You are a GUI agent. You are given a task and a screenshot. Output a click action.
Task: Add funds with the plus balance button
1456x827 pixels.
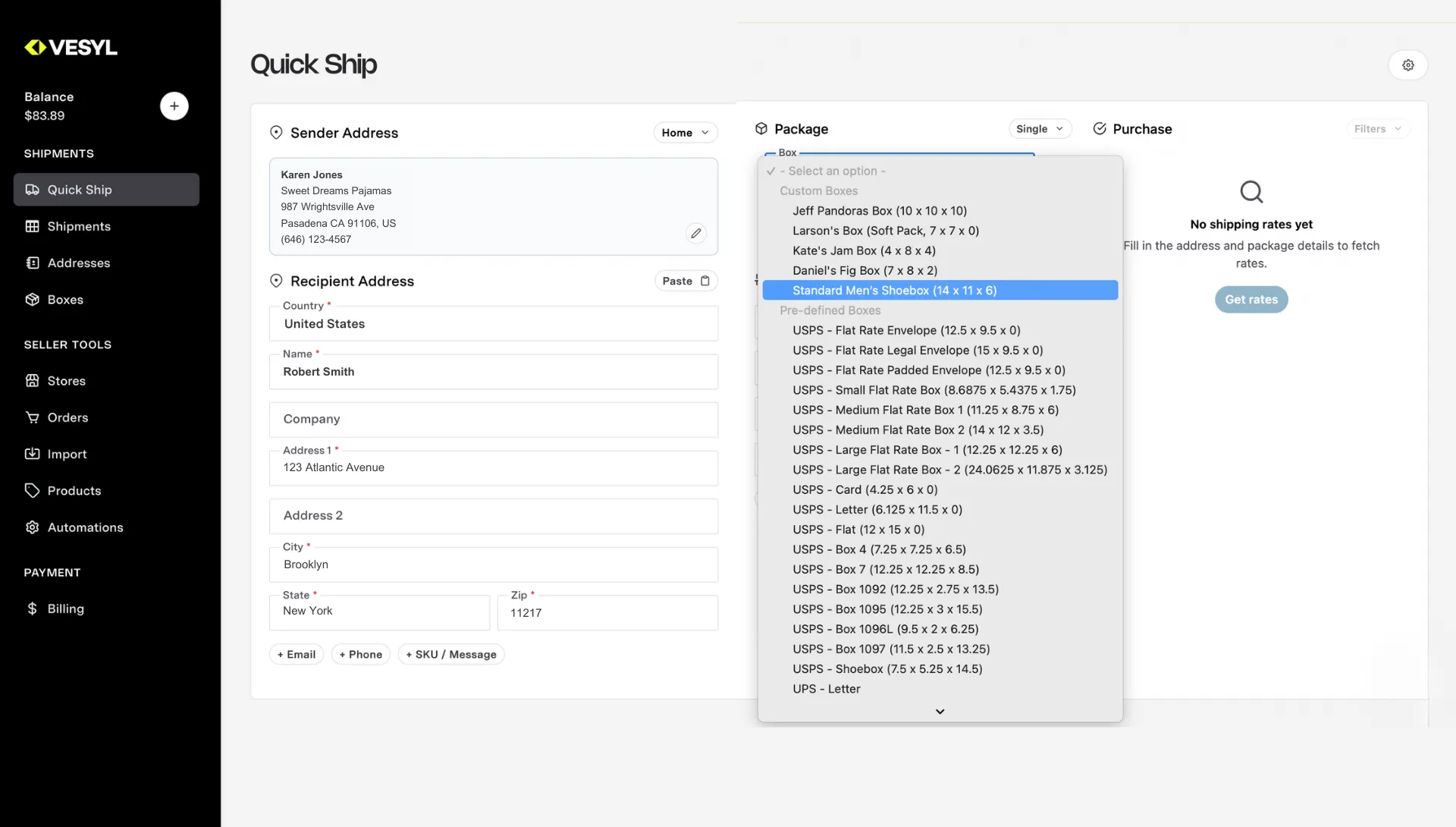tap(174, 106)
